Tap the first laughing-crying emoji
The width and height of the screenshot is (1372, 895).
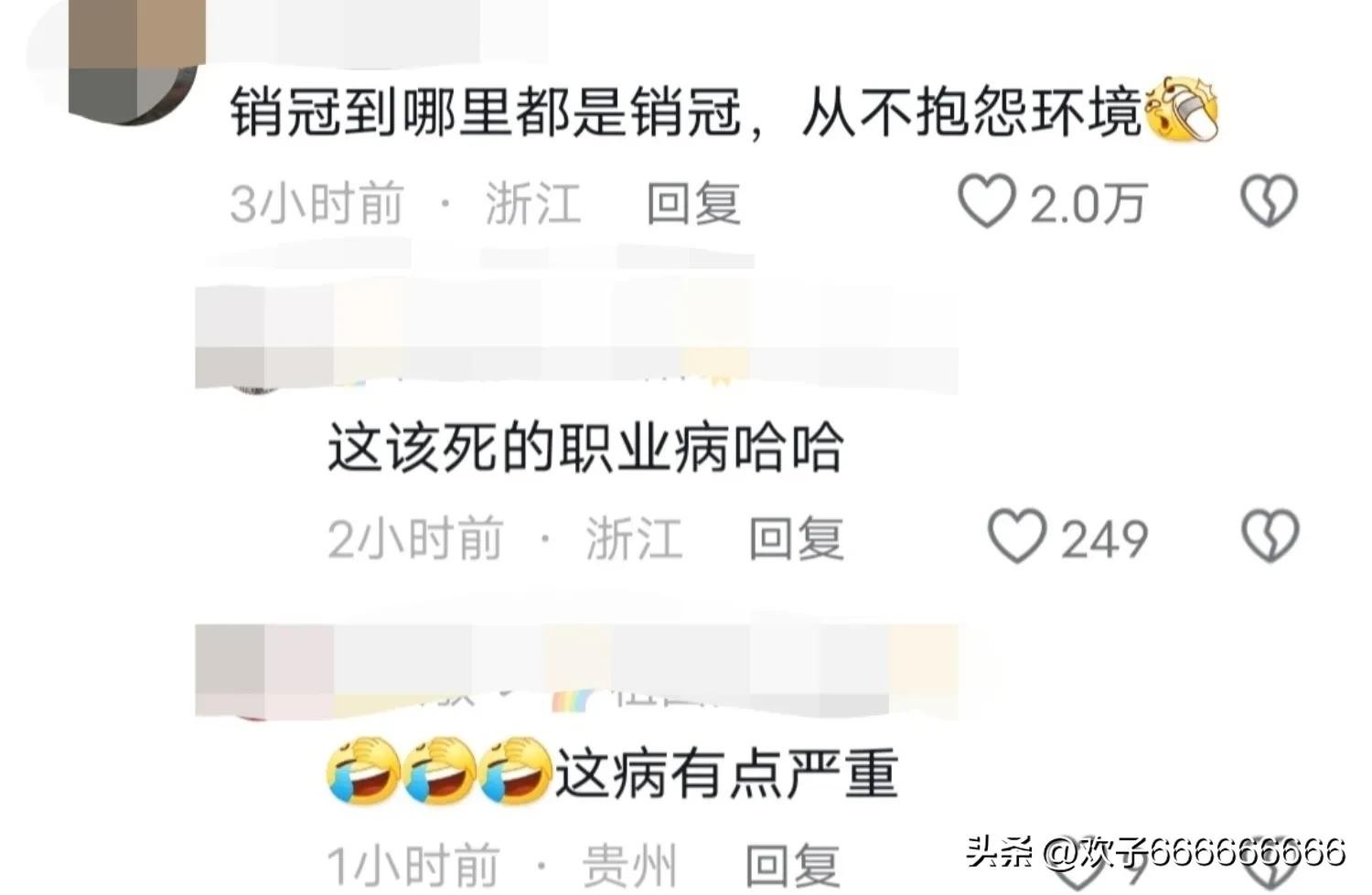[x=363, y=772]
